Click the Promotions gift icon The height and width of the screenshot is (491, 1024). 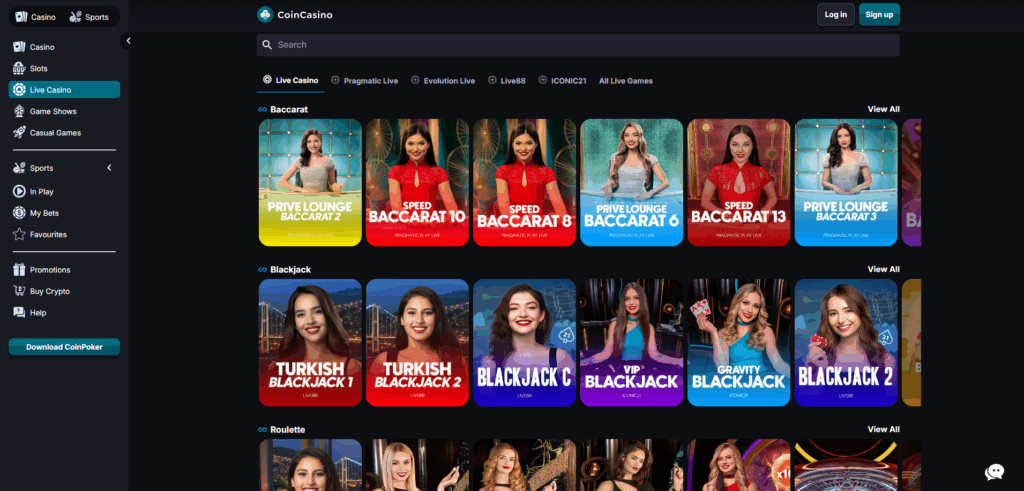tap(19, 270)
